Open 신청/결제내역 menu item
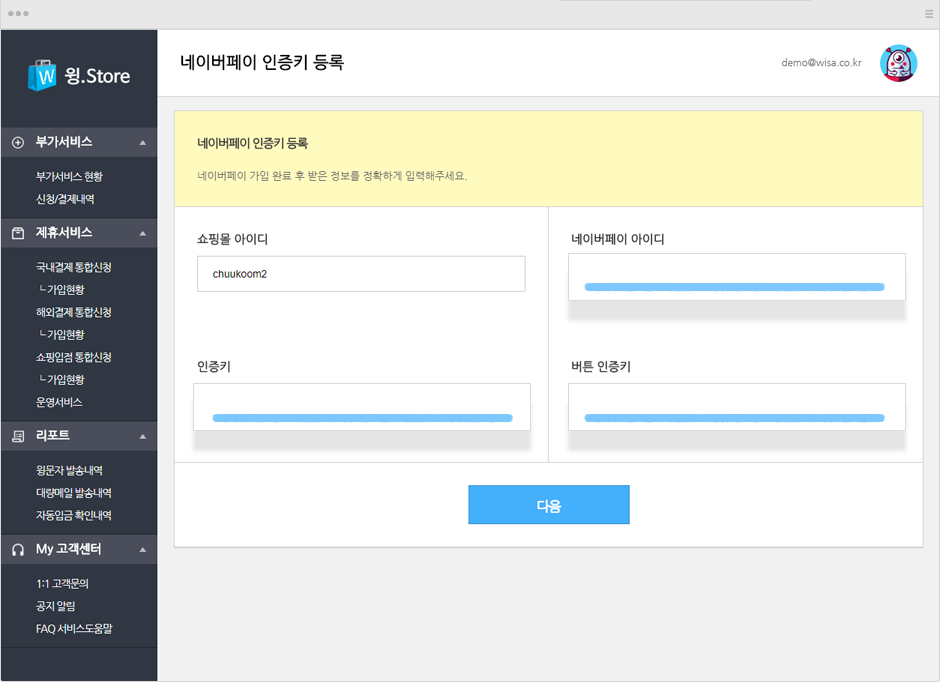Screen dimensions: 940x682 tap(65, 199)
